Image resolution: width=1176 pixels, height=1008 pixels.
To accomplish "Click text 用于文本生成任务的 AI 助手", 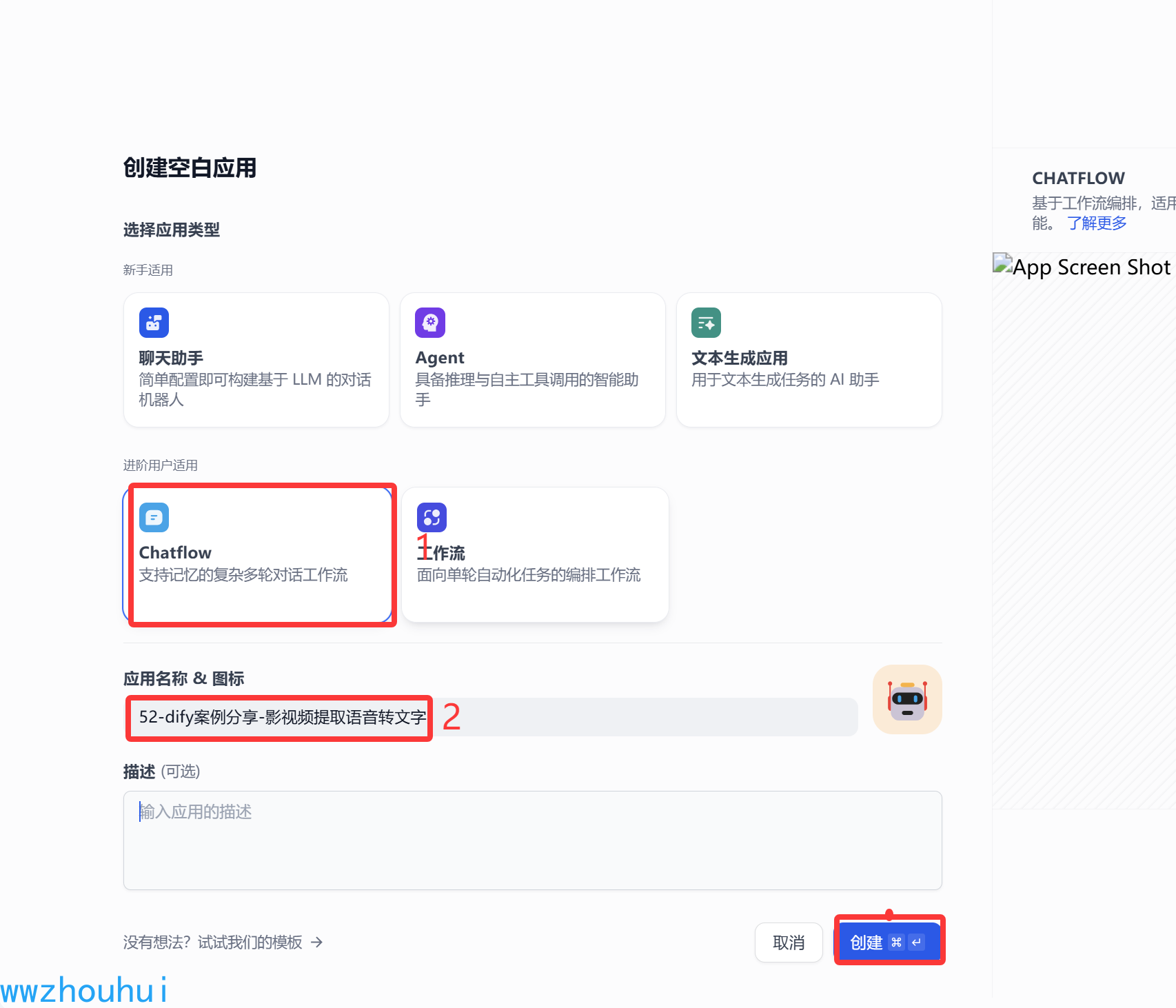I will (x=785, y=380).
